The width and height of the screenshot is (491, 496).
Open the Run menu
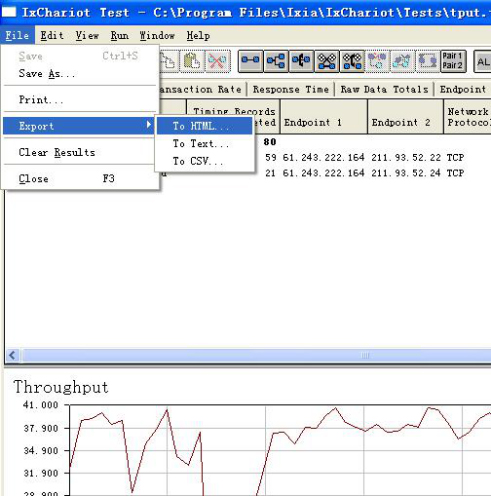pos(120,35)
